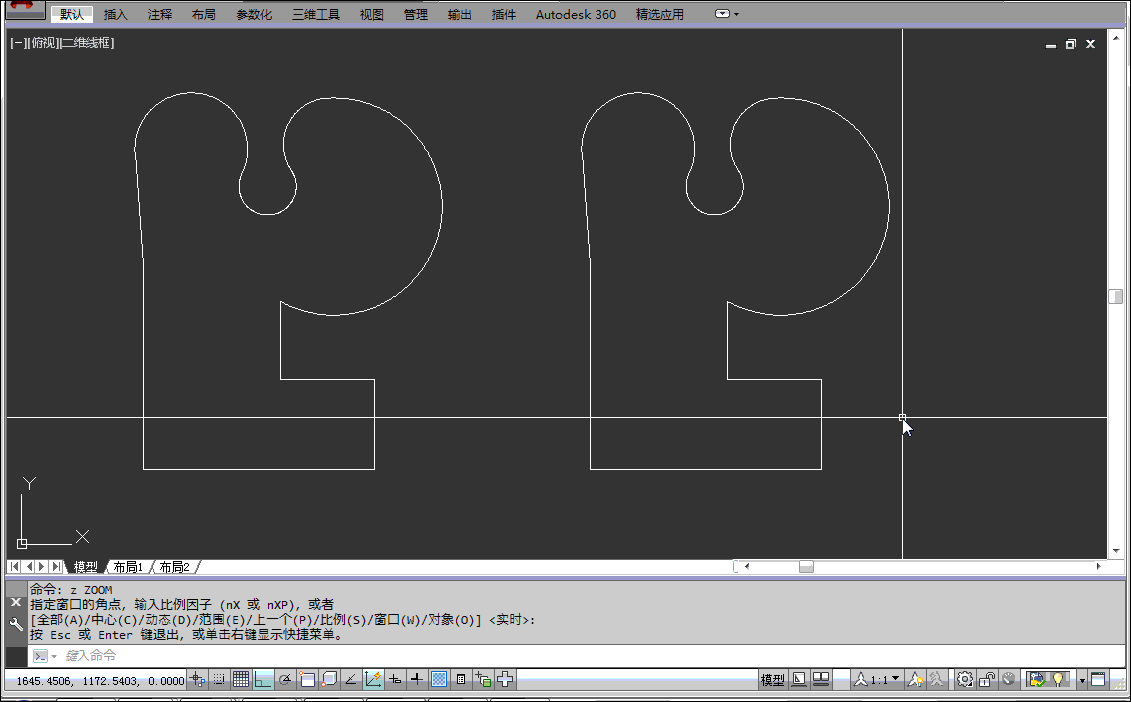This screenshot has width=1131, height=702.
Task: Toggle 3D Object Snap in status bar
Action: (x=330, y=679)
